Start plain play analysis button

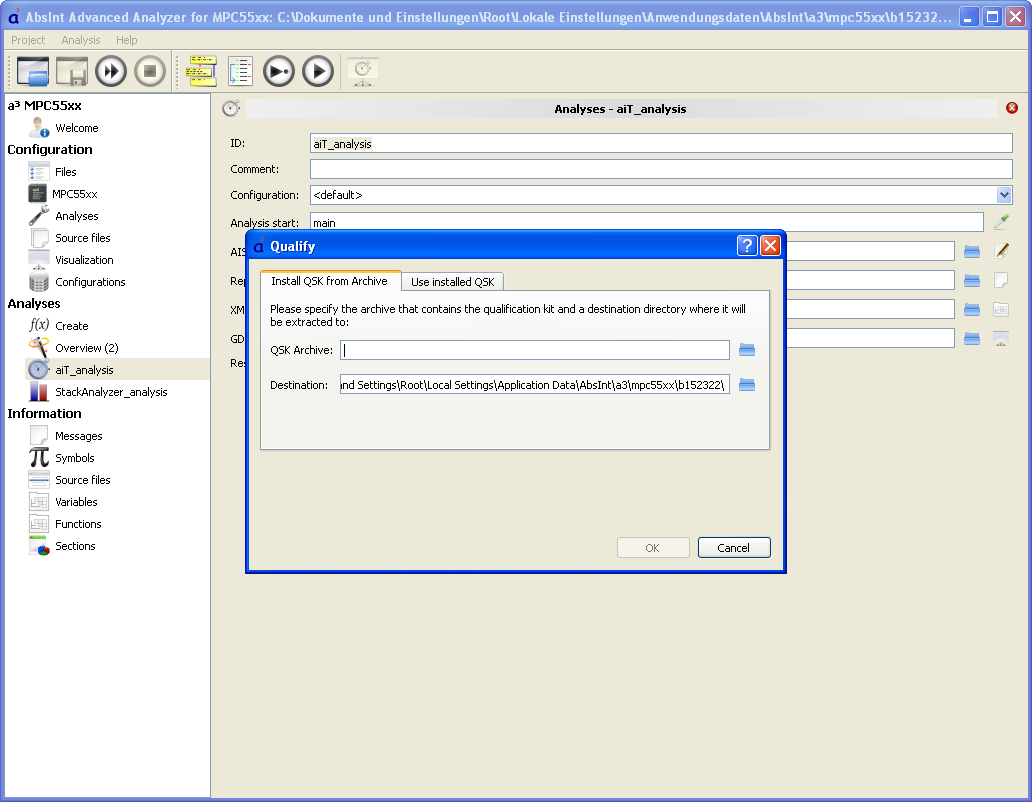[318, 71]
